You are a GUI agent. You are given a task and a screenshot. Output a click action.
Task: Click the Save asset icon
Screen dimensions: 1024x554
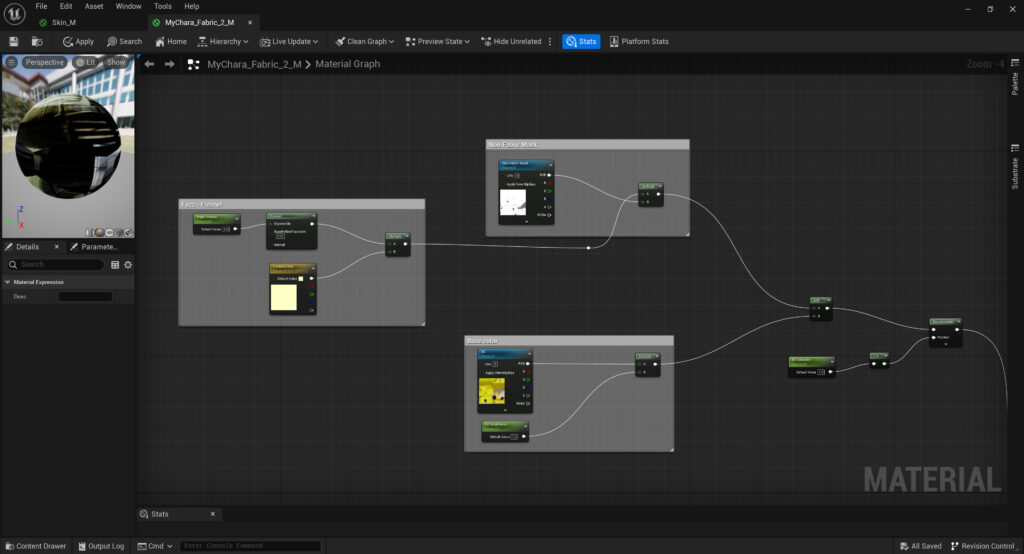14,41
